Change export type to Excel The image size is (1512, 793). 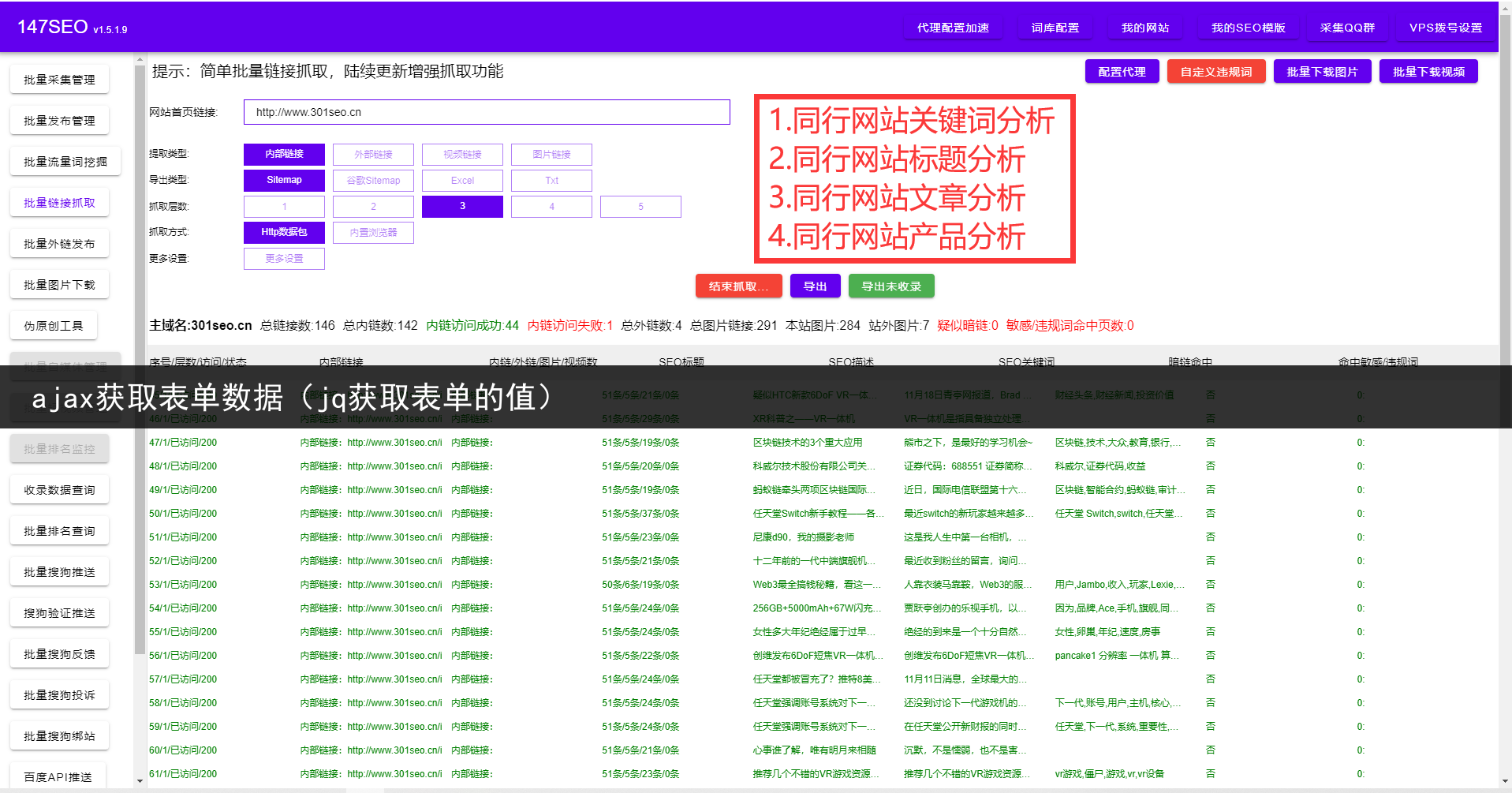462,180
